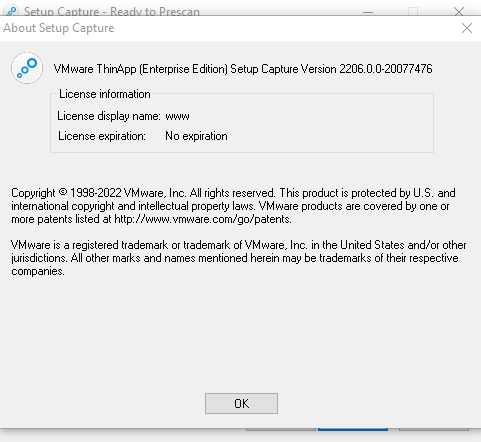
Task: Click the Setup Capture window title bar icon
Action: click(11, 11)
